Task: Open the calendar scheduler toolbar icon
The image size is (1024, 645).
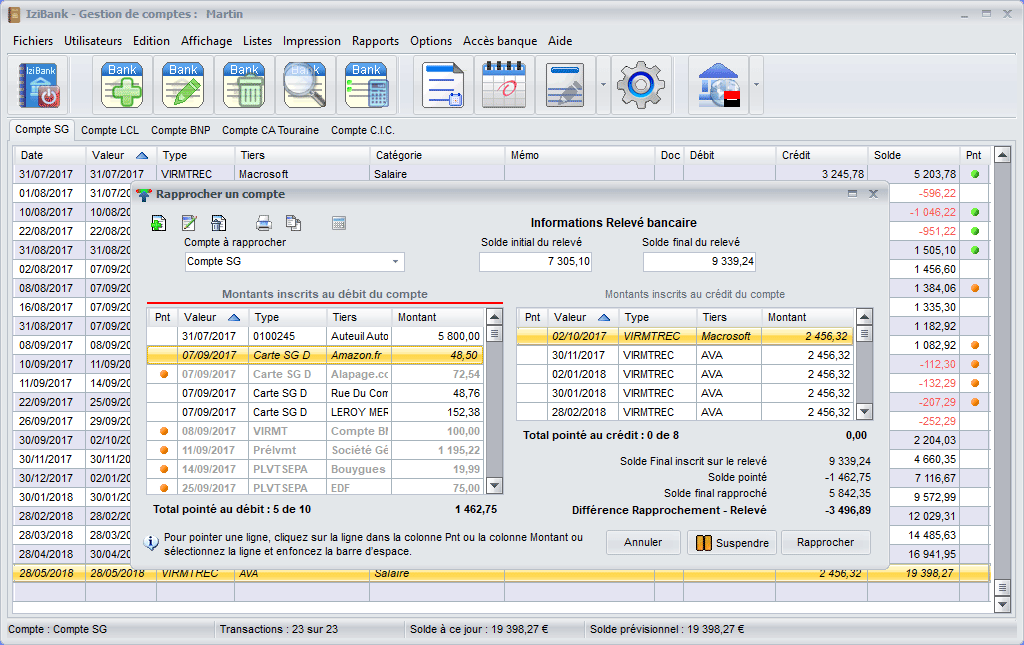Action: click(x=504, y=85)
